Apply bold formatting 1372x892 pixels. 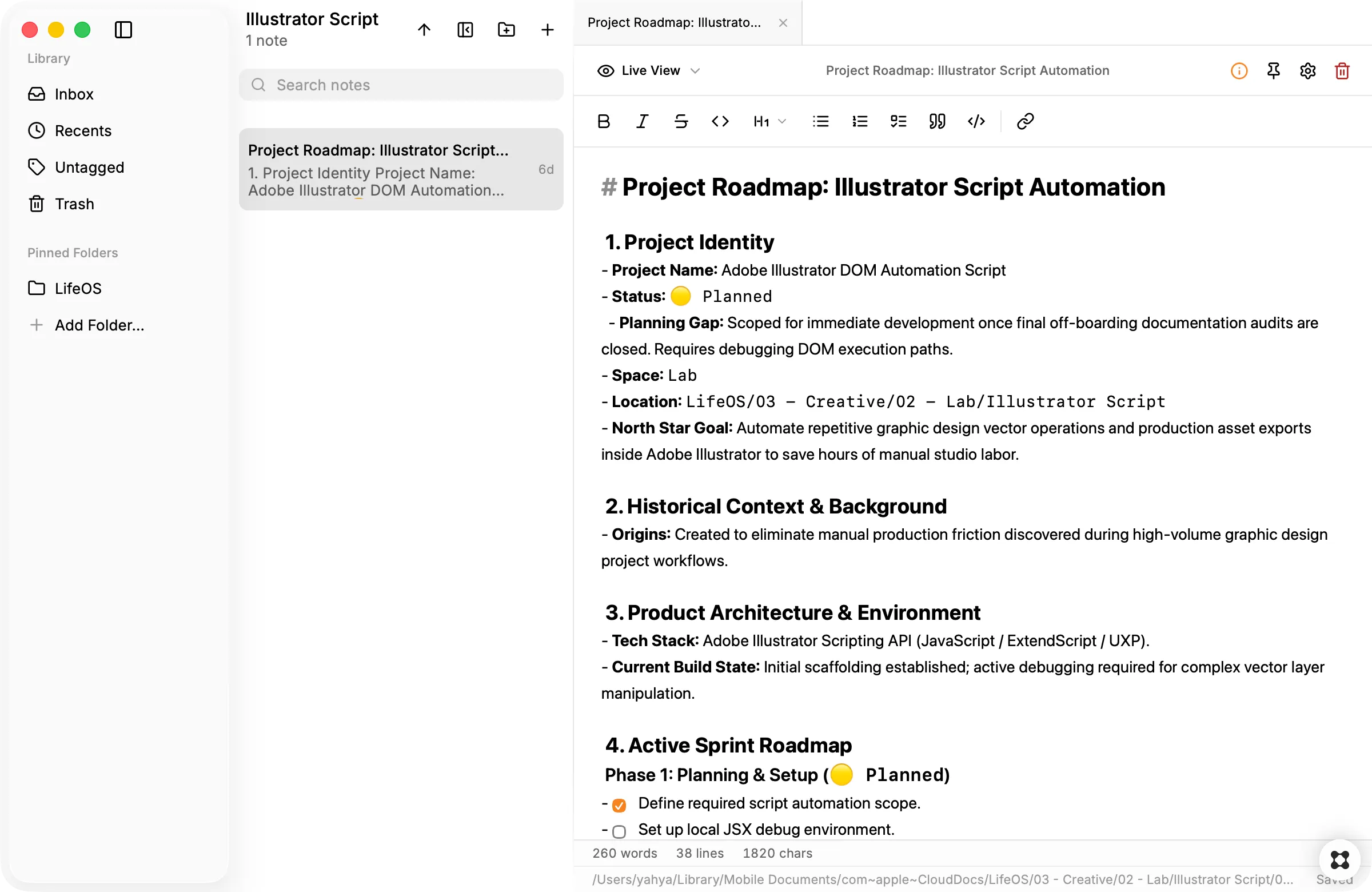[604, 121]
